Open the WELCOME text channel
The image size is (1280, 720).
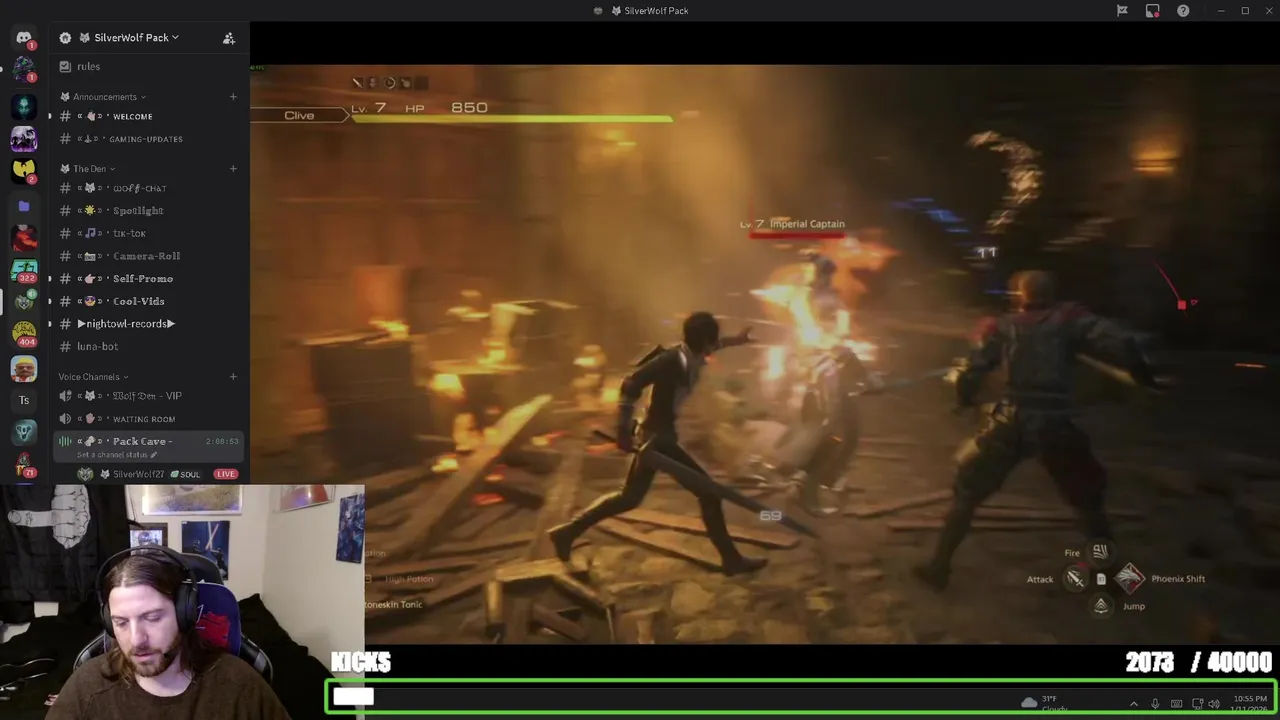[147, 117]
